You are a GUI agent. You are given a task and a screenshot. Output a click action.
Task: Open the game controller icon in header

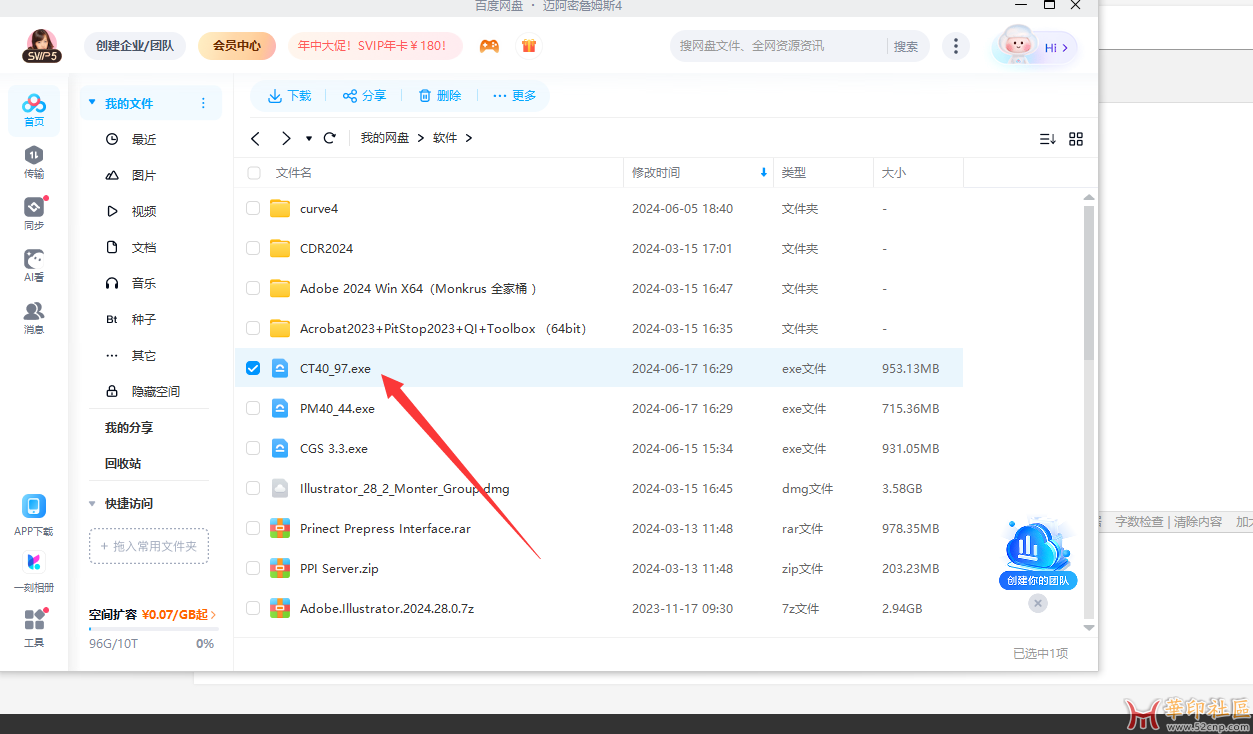(x=489, y=46)
